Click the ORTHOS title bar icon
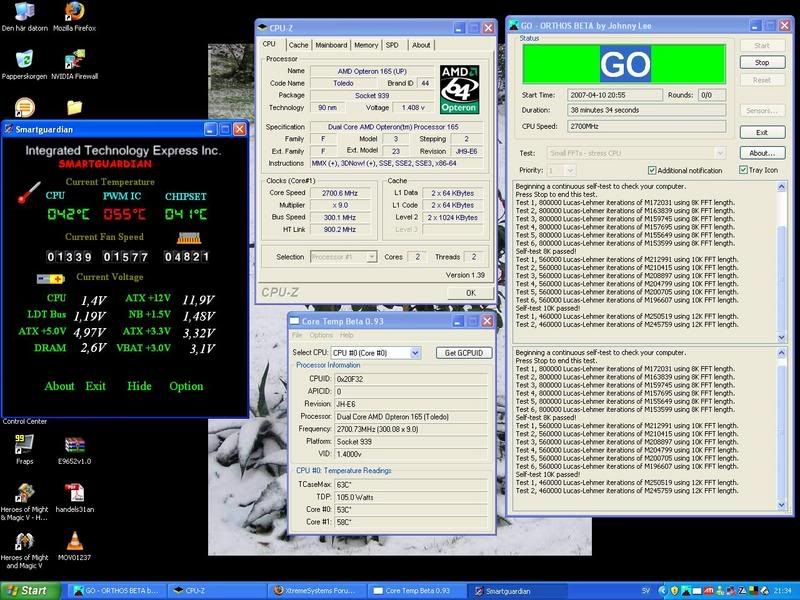The image size is (800, 600). tap(514, 26)
